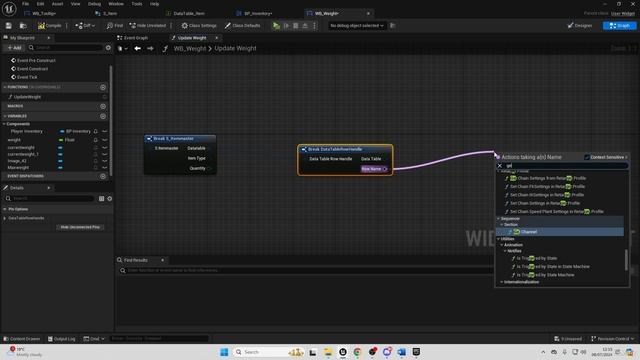The width and height of the screenshot is (640, 360).
Task: Add a new macro with plus icon
Action: click(103, 106)
